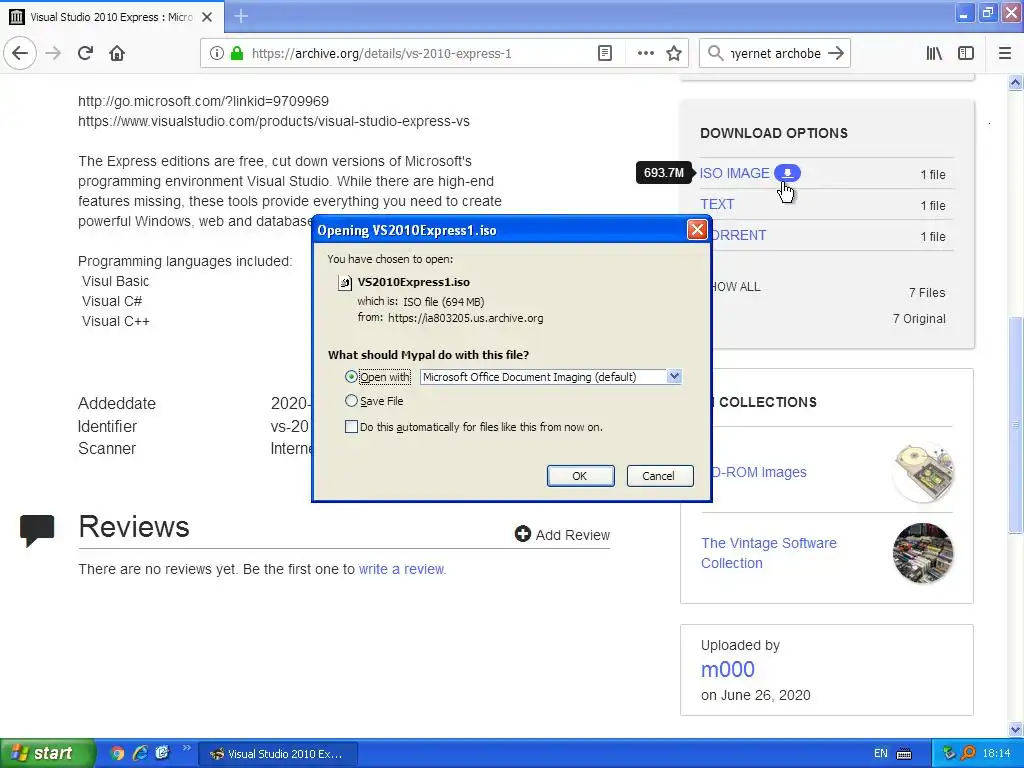
Task: Click the browser search box
Action: [775, 53]
